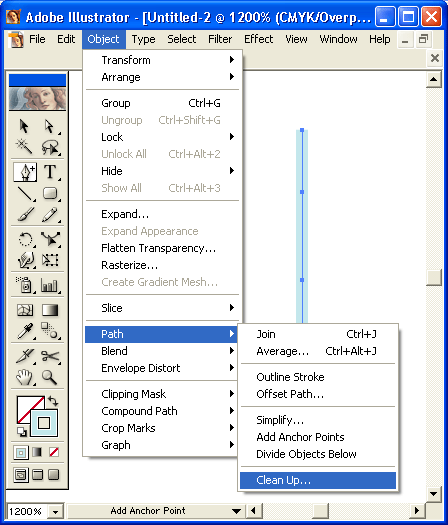
Task: Open the Effect menu
Action: coord(258,39)
